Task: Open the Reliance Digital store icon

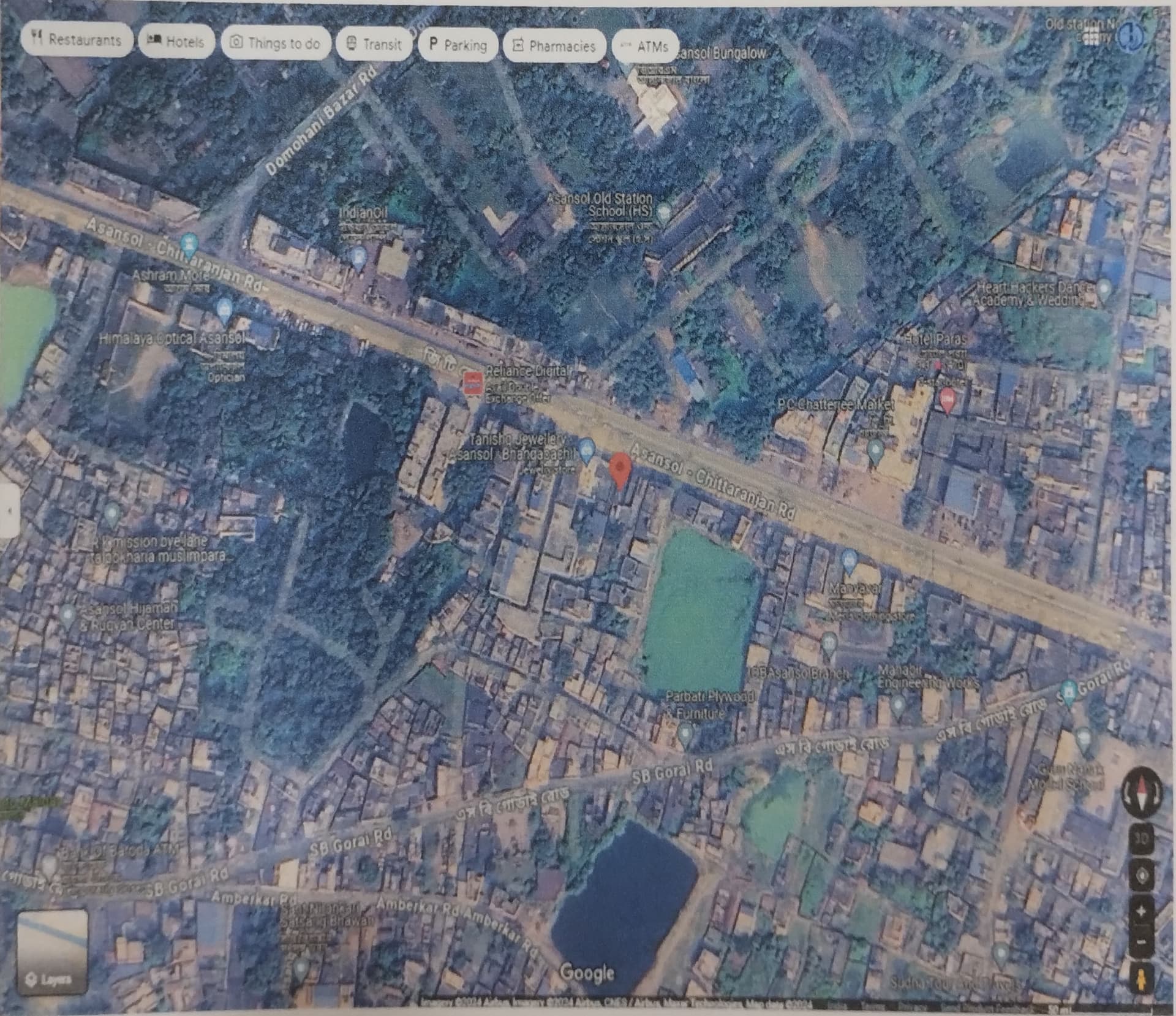Action: 472,384
